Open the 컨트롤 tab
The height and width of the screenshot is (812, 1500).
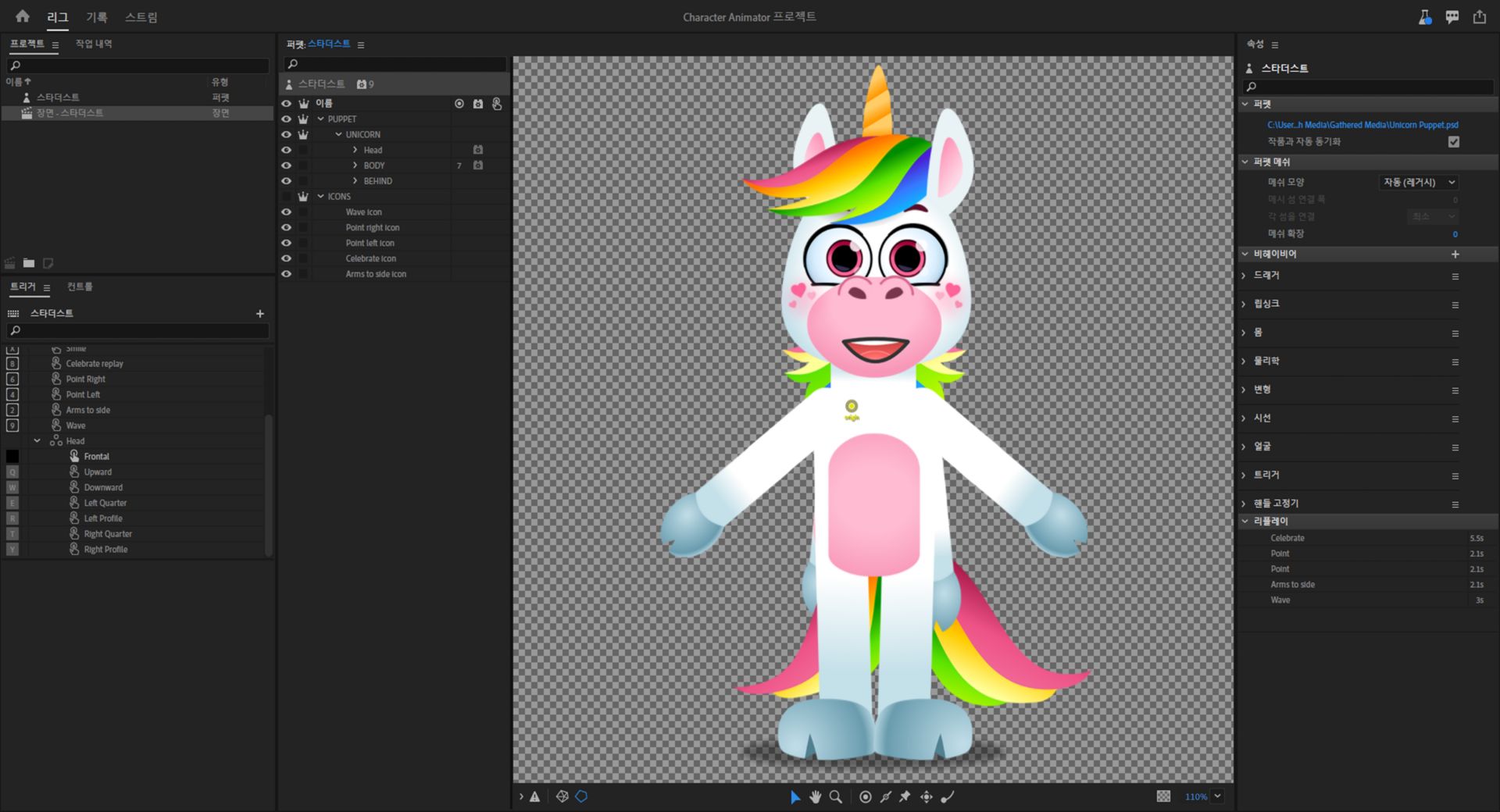[x=80, y=287]
